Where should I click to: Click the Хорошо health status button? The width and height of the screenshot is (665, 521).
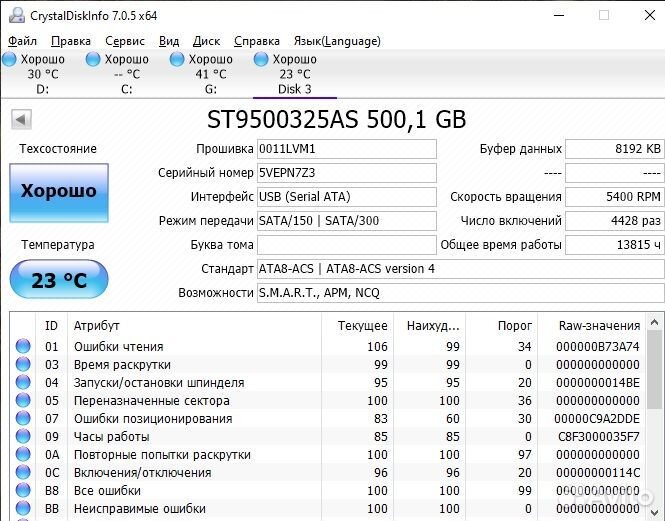pos(59,193)
